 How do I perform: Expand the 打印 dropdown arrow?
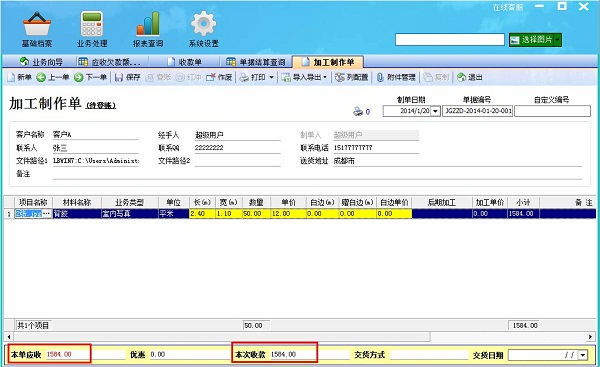[x=271, y=77]
